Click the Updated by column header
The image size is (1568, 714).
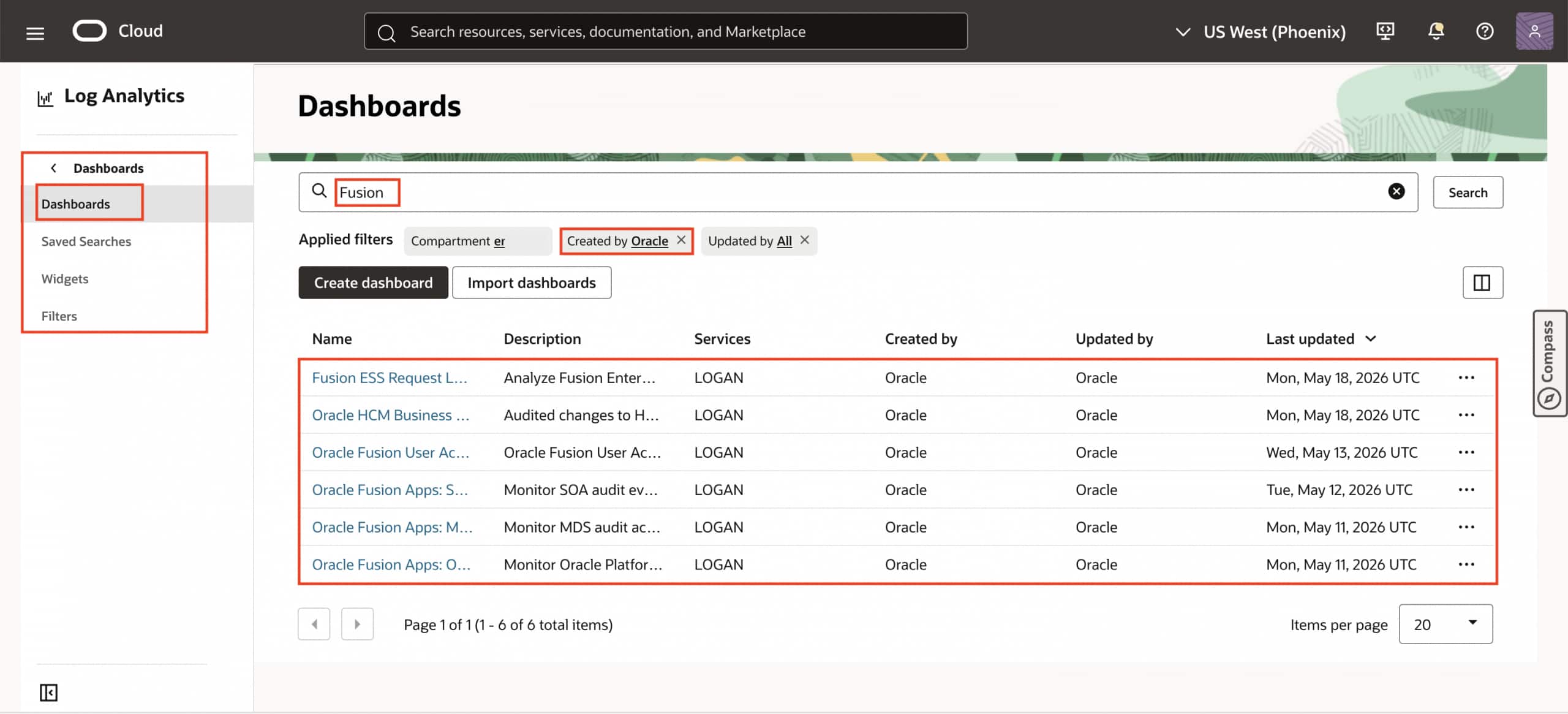pyautogui.click(x=1114, y=339)
